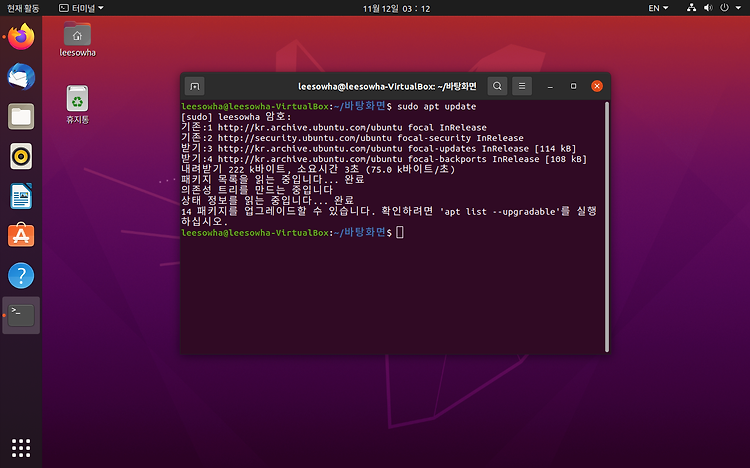Click the '[sudo] leesowha 암호:' line

pyautogui.click(x=236, y=117)
